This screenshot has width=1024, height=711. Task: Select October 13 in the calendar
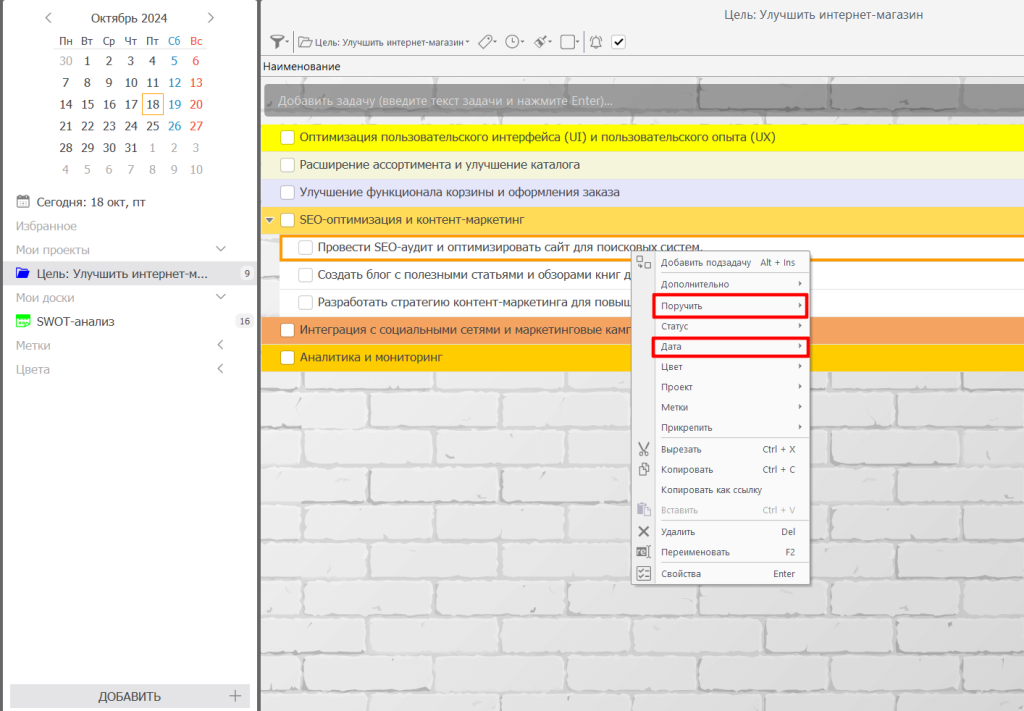[x=196, y=82]
